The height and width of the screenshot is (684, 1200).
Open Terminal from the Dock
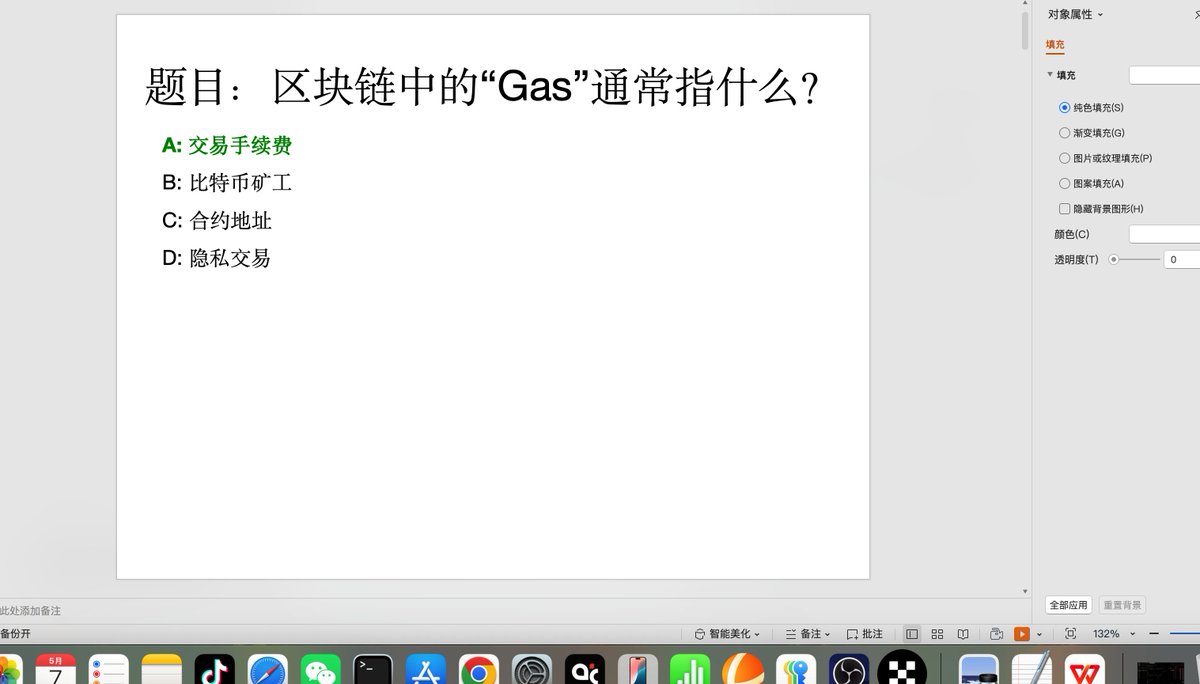[x=373, y=670]
